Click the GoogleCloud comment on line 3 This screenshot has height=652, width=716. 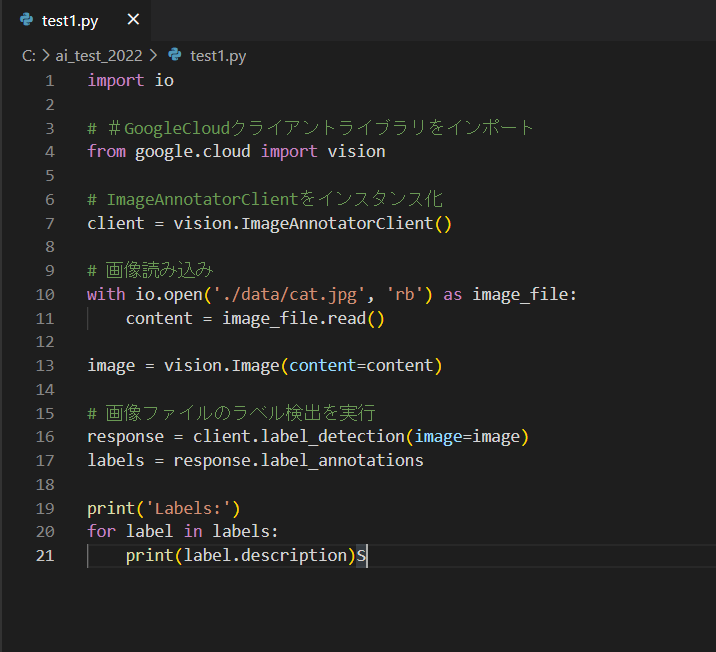pyautogui.click(x=310, y=128)
